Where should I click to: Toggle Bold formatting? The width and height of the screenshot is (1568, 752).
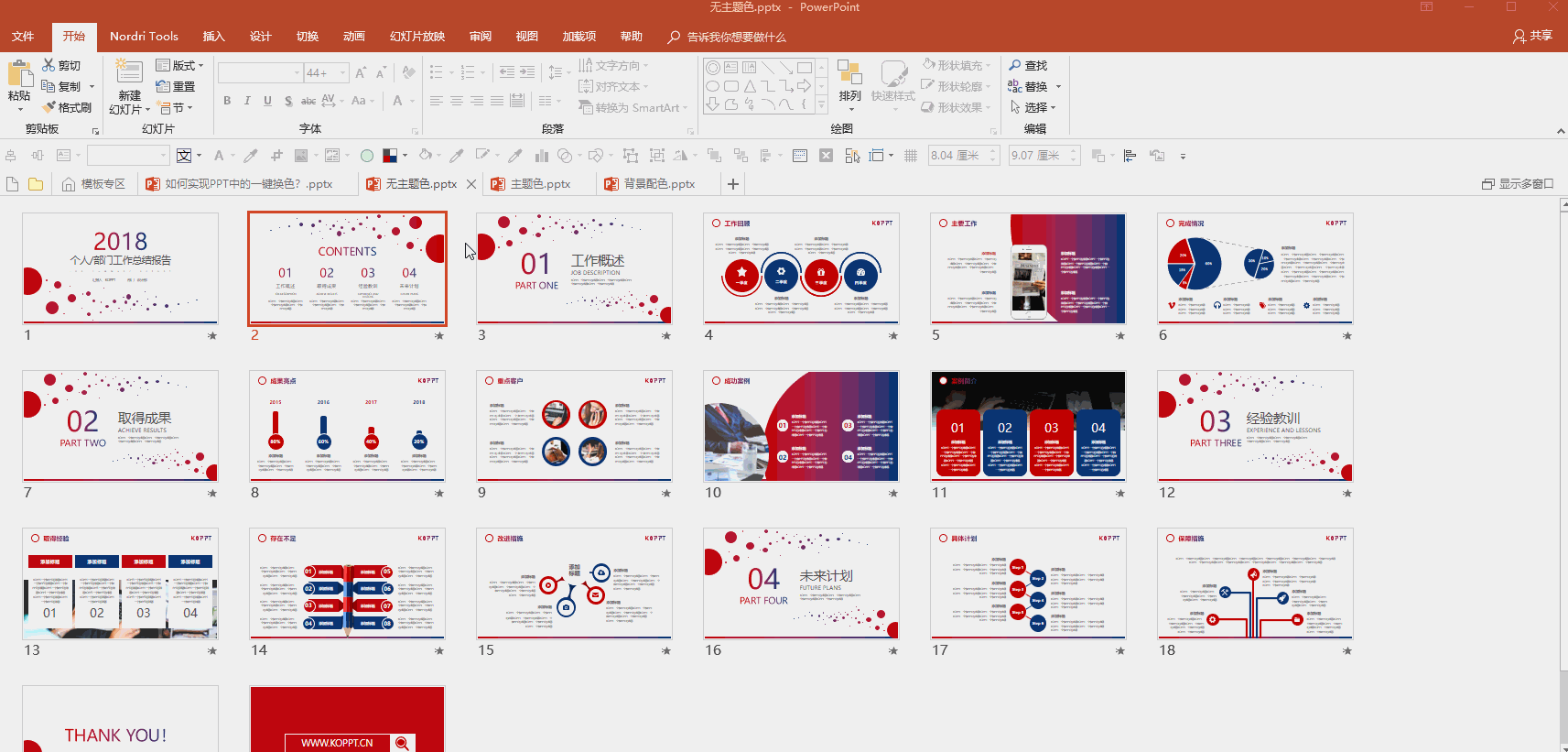coord(227,101)
